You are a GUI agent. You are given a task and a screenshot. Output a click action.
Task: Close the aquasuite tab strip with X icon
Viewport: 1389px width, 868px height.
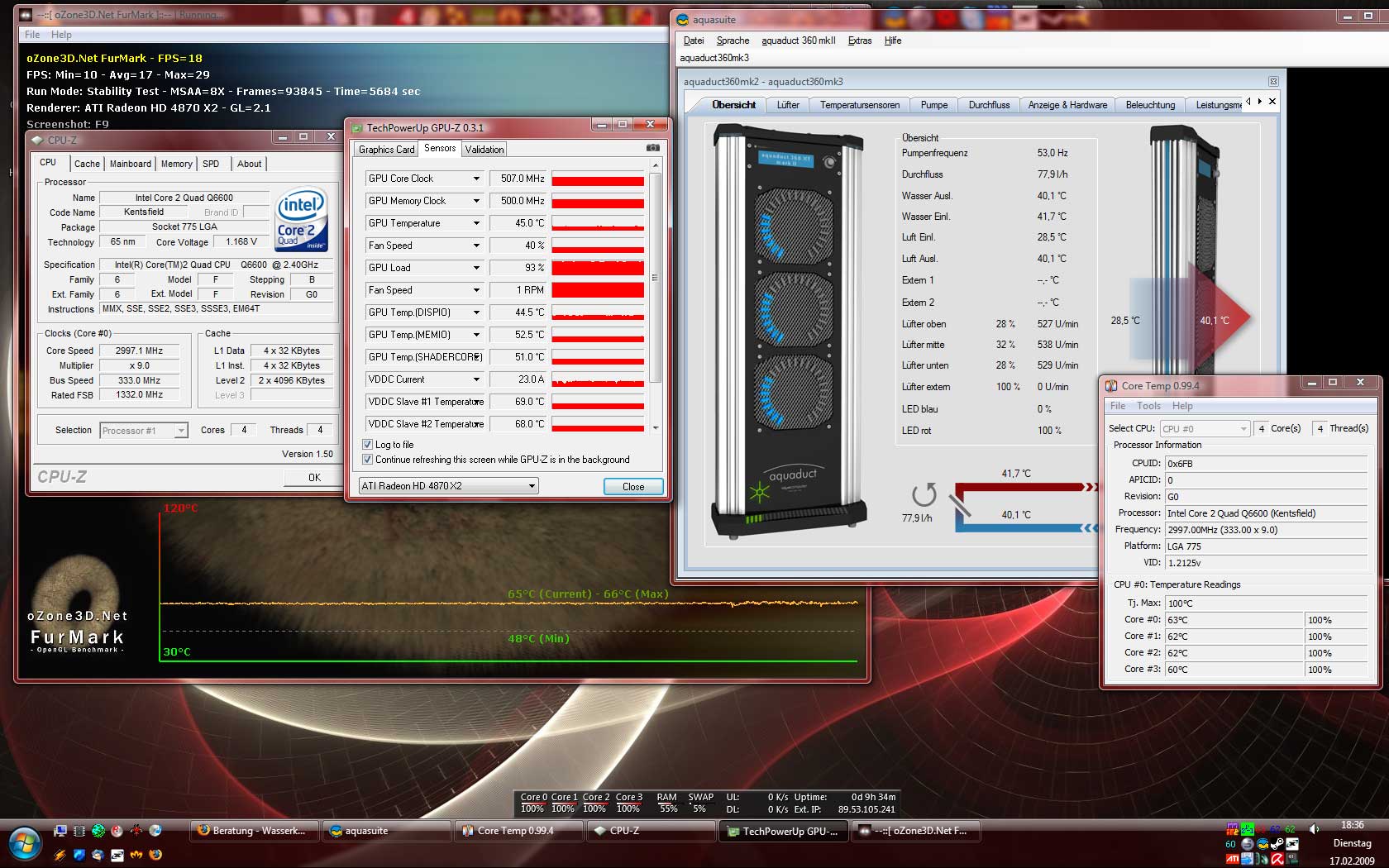pos(1272,101)
